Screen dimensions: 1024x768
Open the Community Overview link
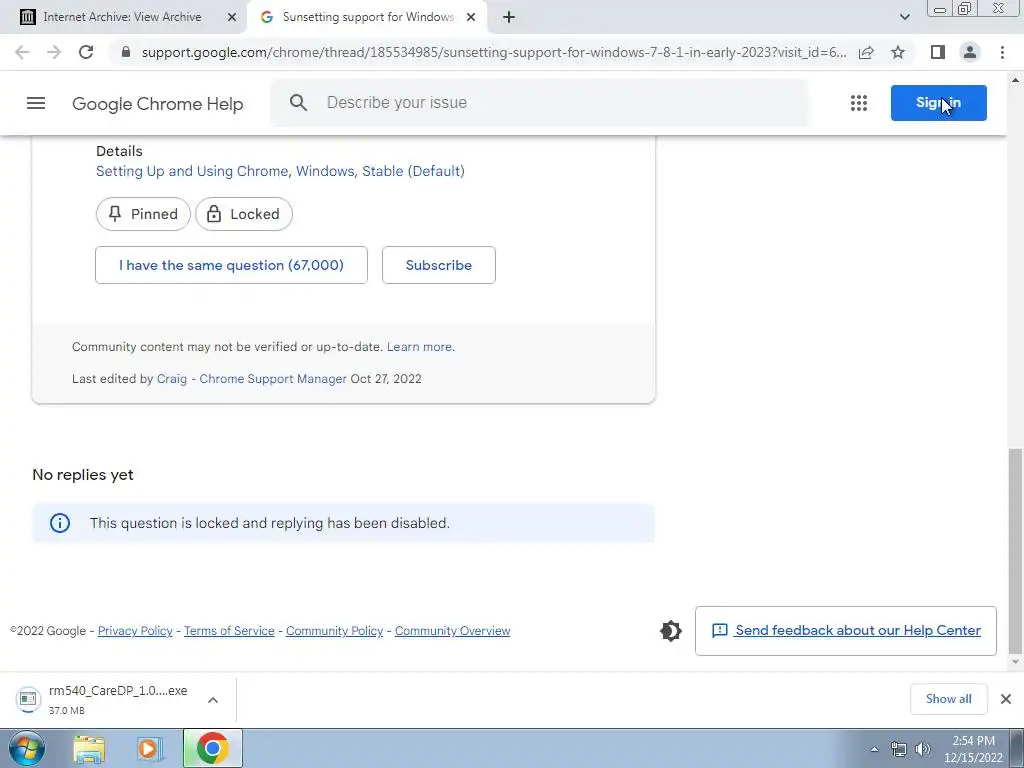point(453,631)
